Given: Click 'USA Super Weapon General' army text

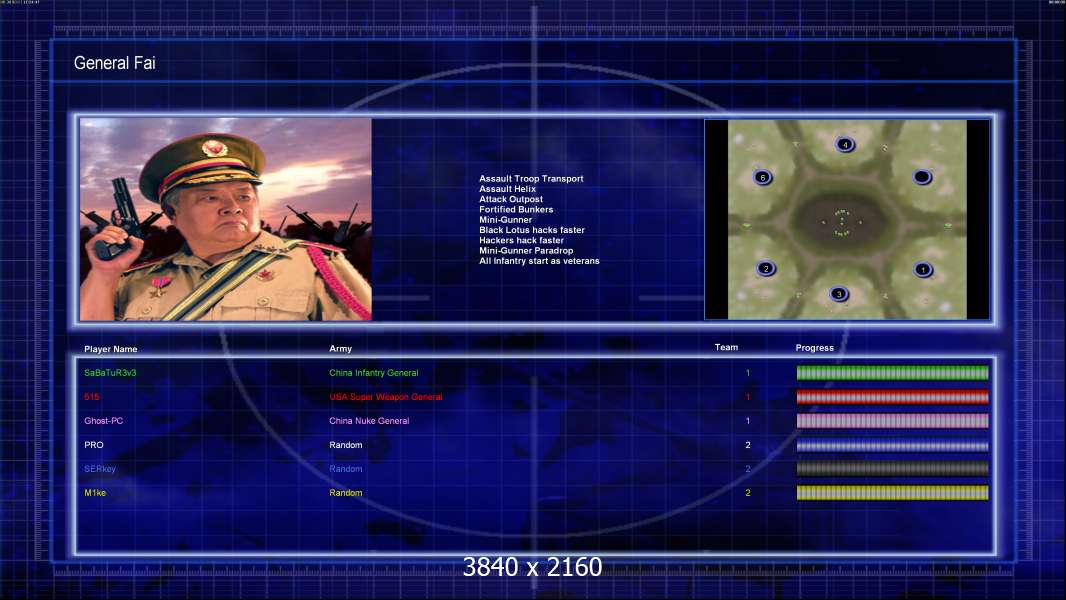Looking at the screenshot, I should pyautogui.click(x=385, y=397).
